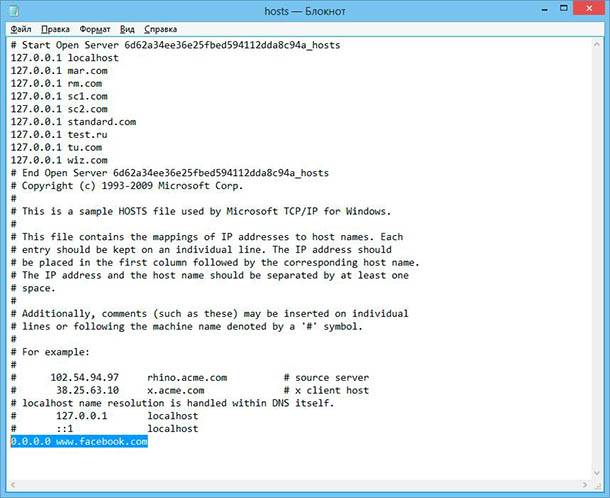
Task: Click the line '127.0.0.1 test.ru'
Action: pyautogui.click(x=59, y=135)
